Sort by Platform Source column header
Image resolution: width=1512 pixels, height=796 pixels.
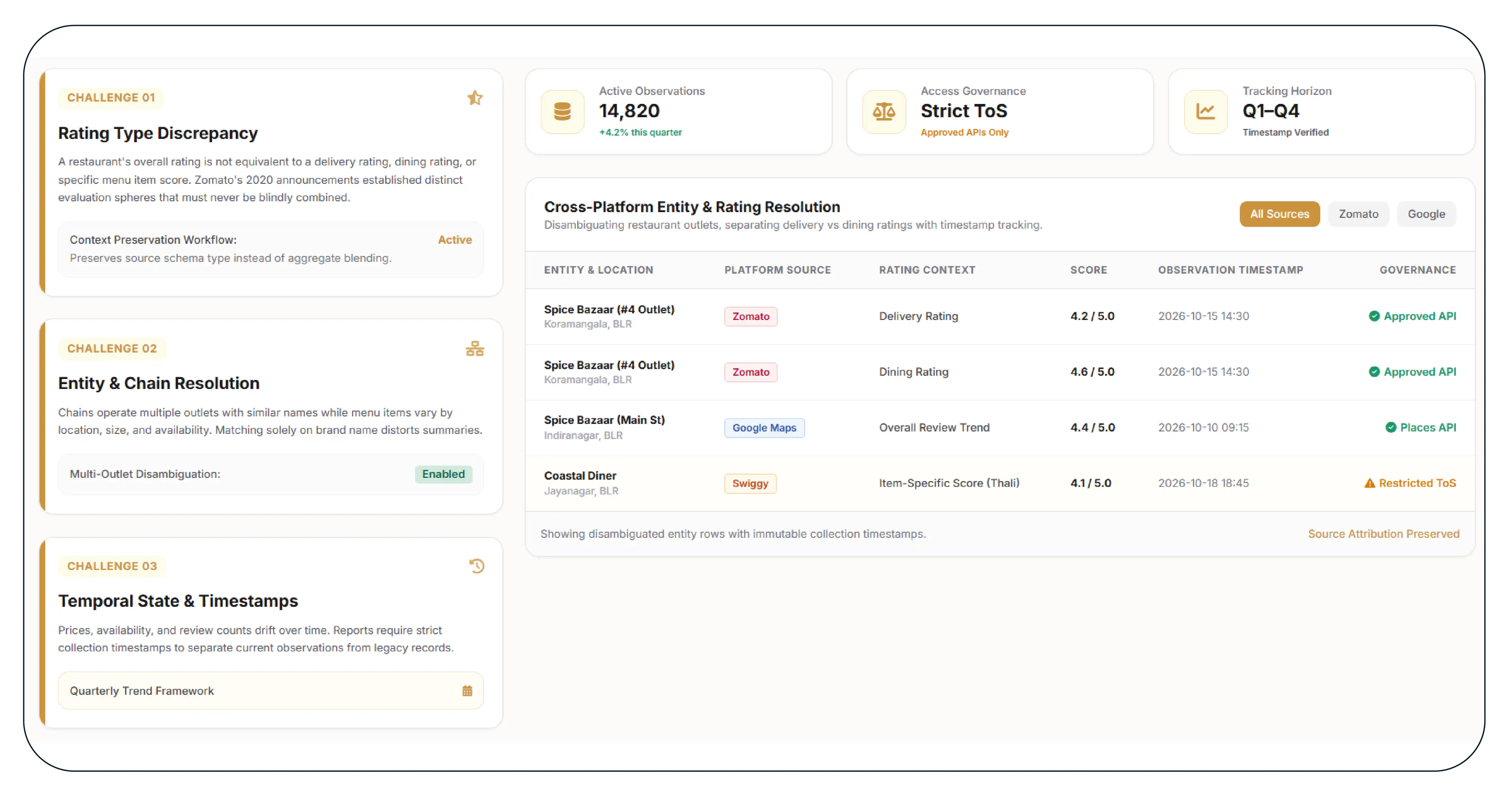click(x=777, y=270)
